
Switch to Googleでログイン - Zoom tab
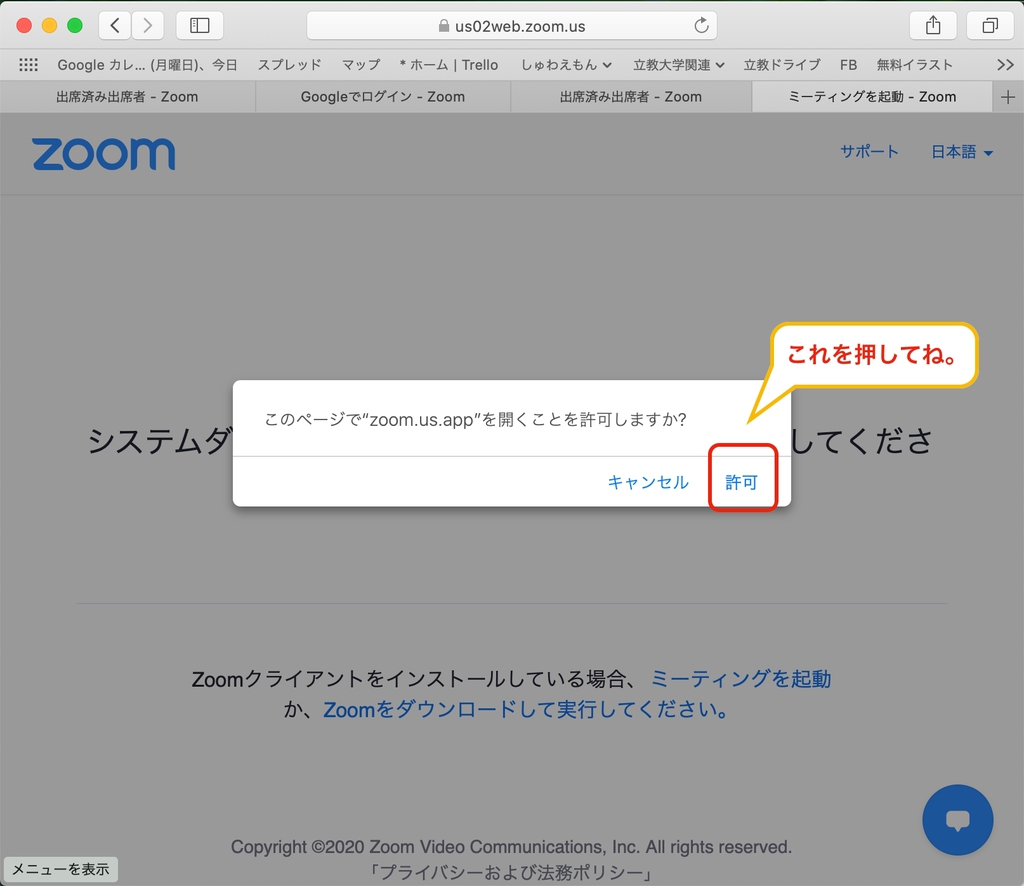point(383,97)
